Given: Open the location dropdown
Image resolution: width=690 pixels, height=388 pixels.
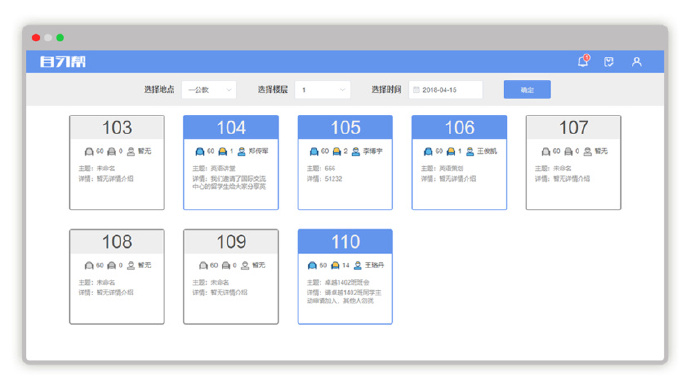Looking at the screenshot, I should pos(209,90).
